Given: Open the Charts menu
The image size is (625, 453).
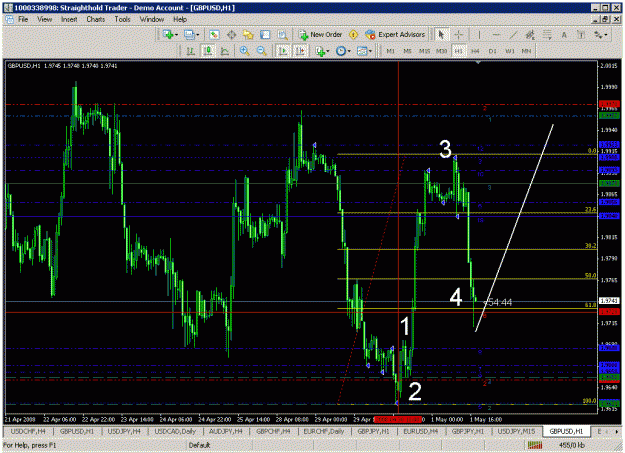Looking at the screenshot, I should coord(96,19).
